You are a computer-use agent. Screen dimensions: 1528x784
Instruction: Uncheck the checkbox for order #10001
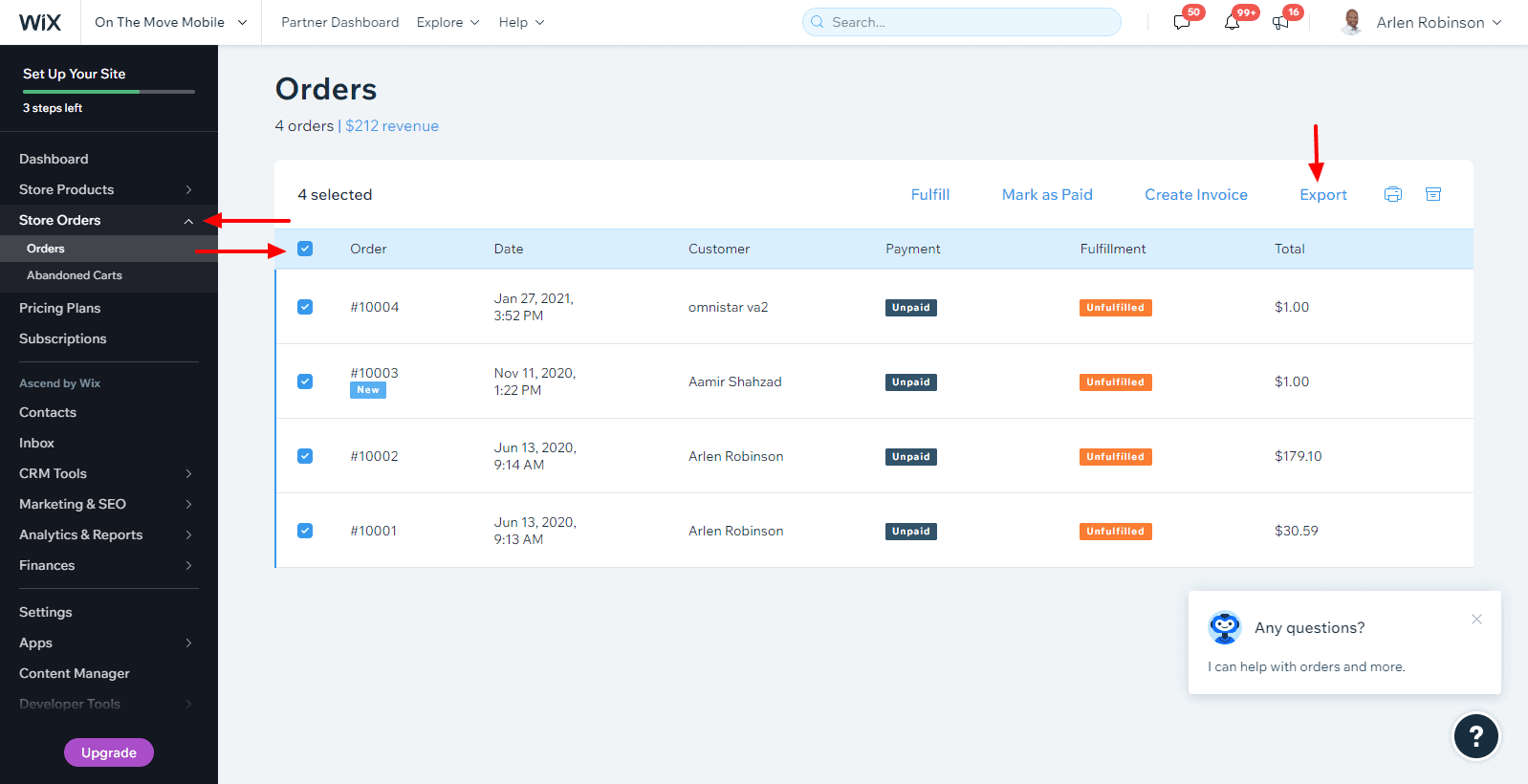pos(305,531)
